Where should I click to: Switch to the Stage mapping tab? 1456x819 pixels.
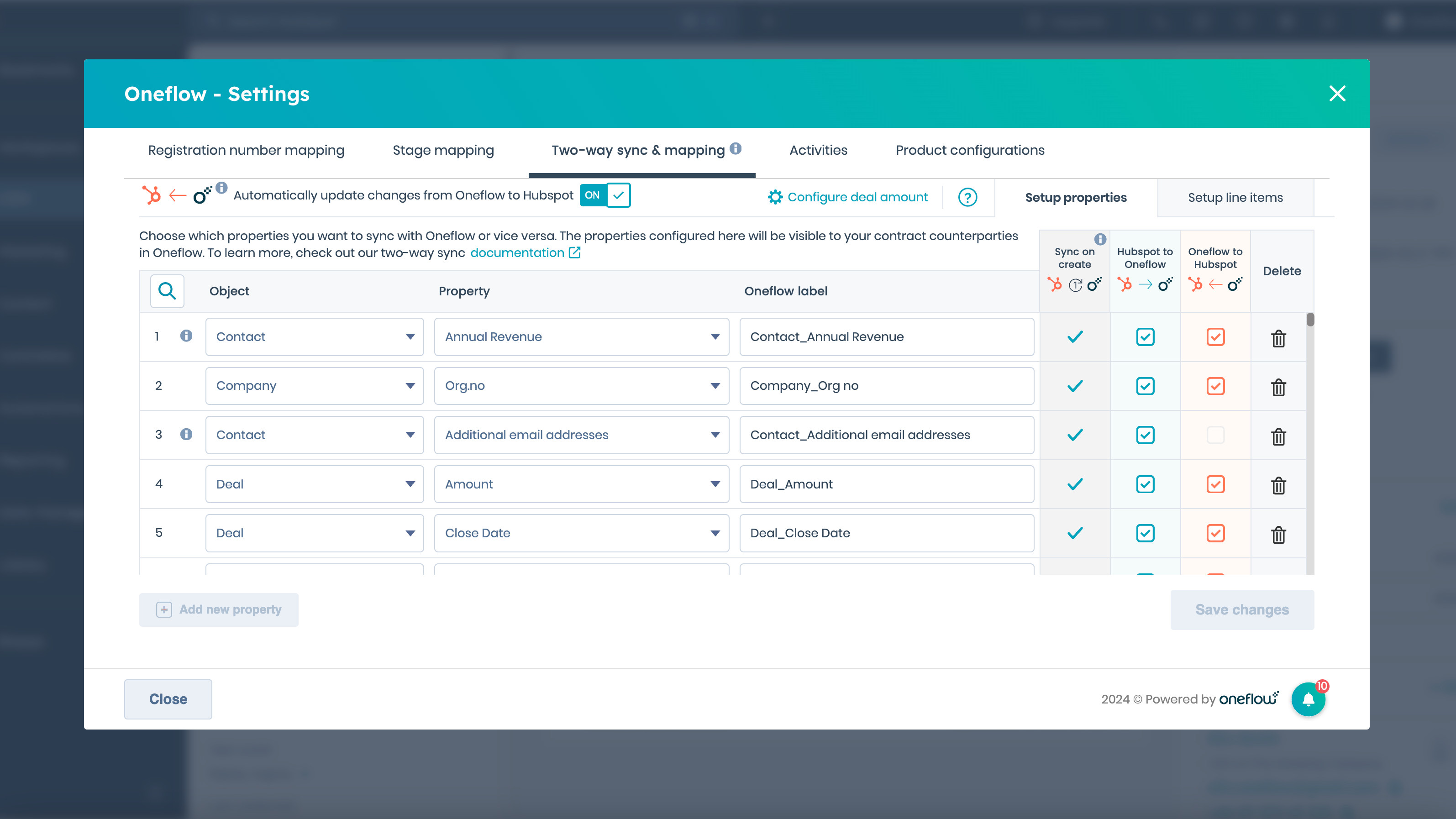pos(443,150)
